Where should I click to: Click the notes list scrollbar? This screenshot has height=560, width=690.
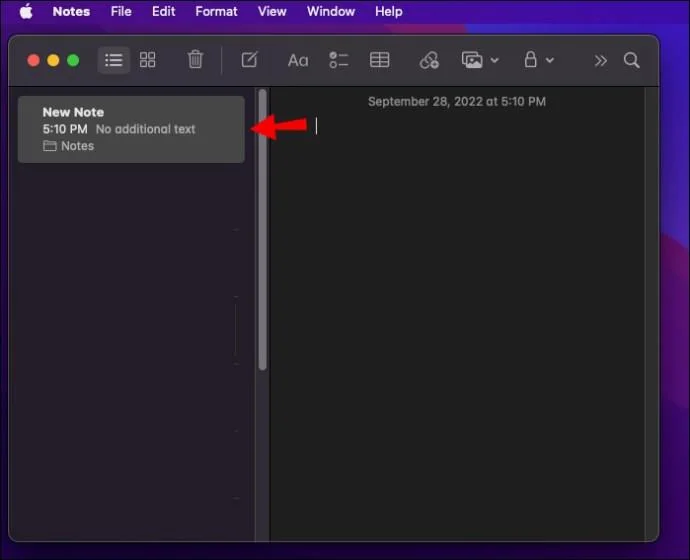(x=263, y=230)
